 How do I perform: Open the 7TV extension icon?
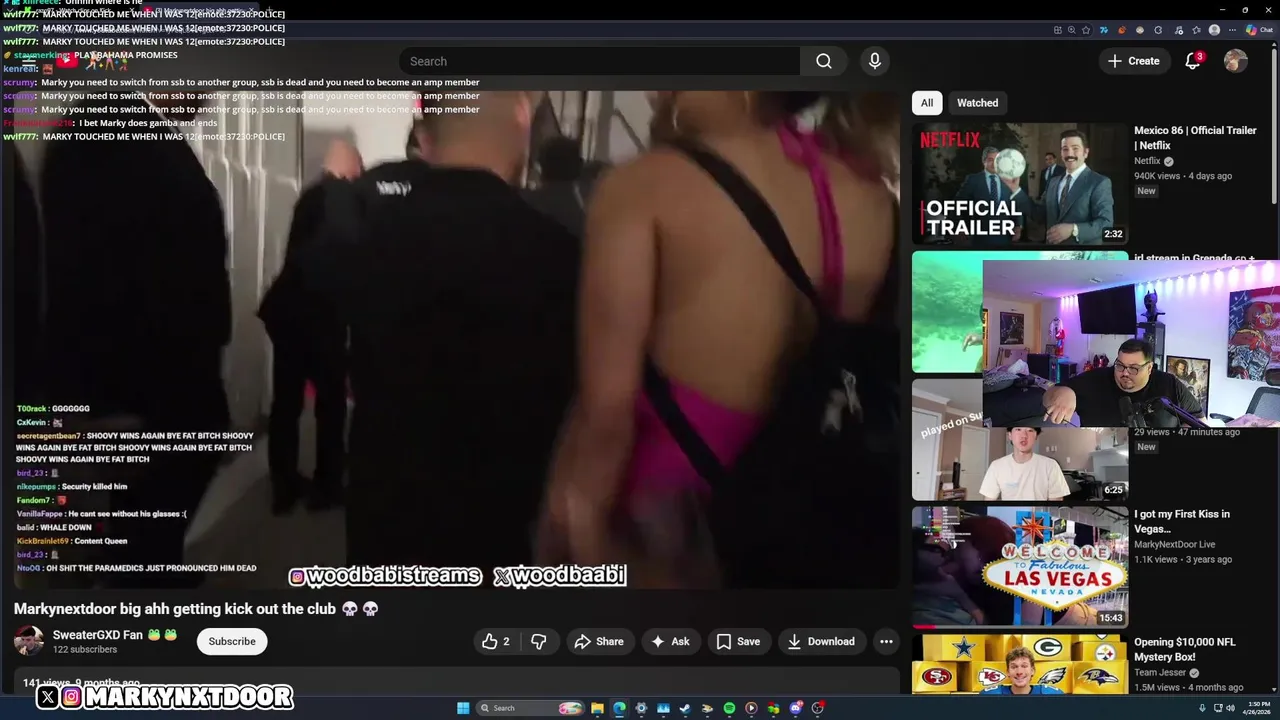click(x=1103, y=30)
